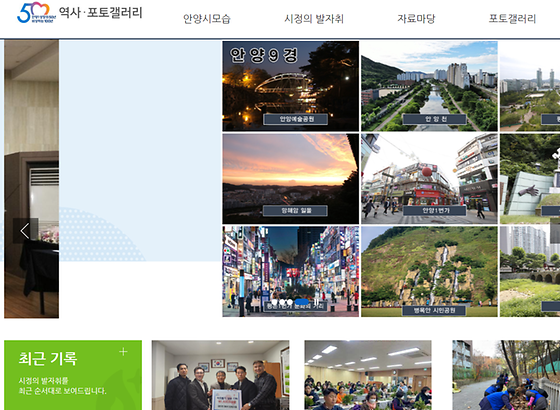The width and height of the screenshot is (560, 410).
Task: Click the 안양천 label button
Action: click(x=435, y=119)
